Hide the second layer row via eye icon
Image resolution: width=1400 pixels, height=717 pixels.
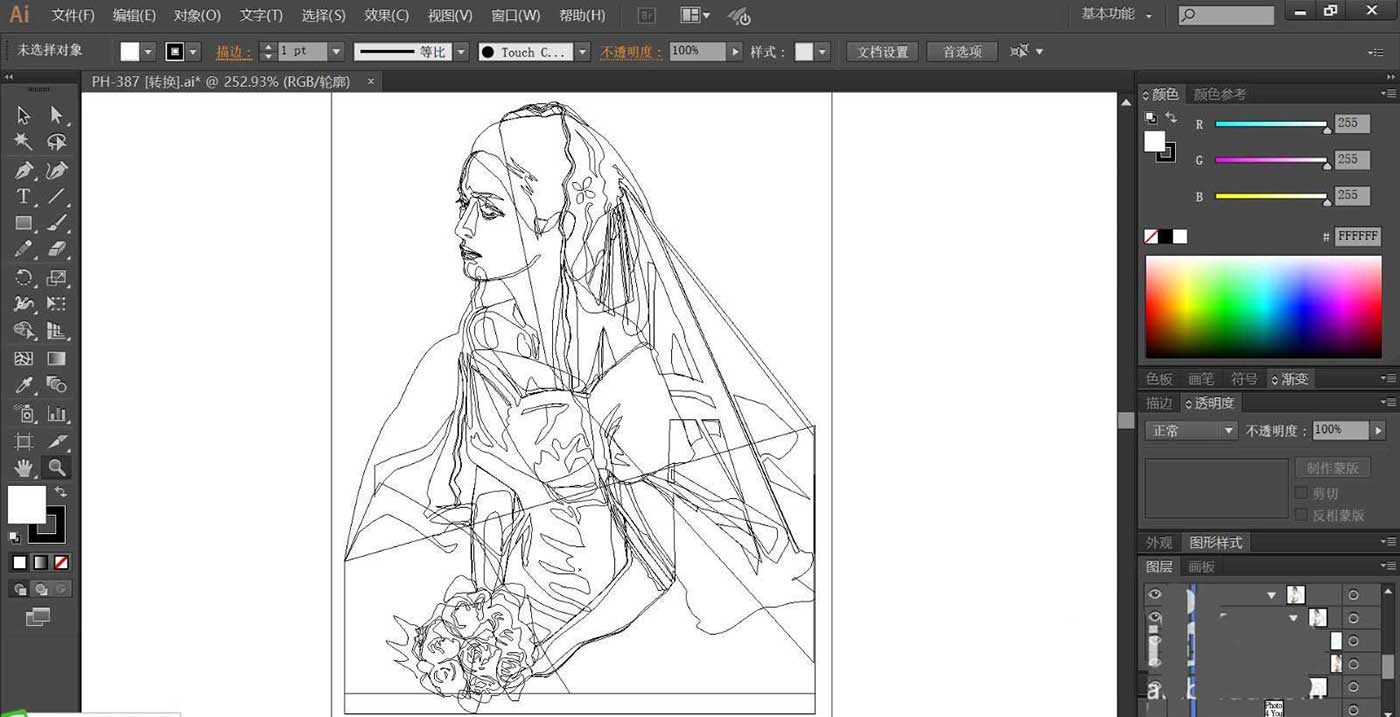(1155, 618)
